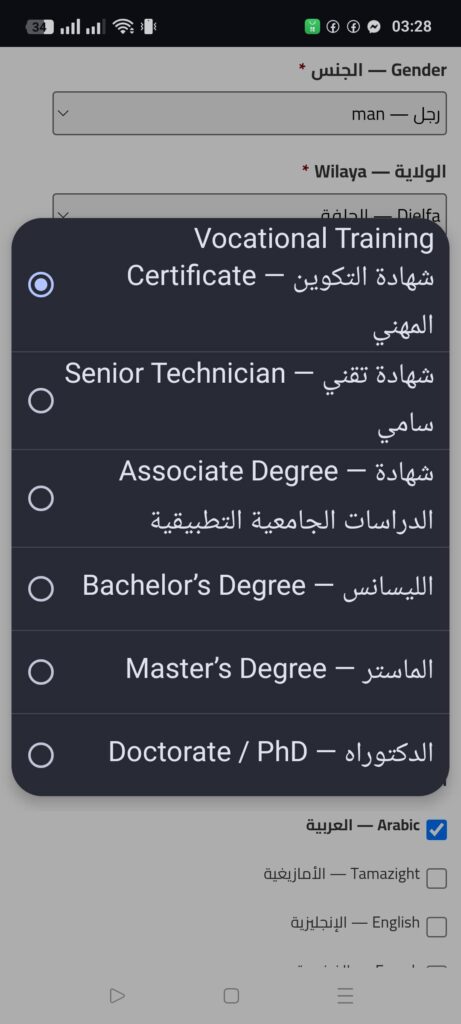
Task: Tap the Wi-Fi status icon
Action: (123, 26)
